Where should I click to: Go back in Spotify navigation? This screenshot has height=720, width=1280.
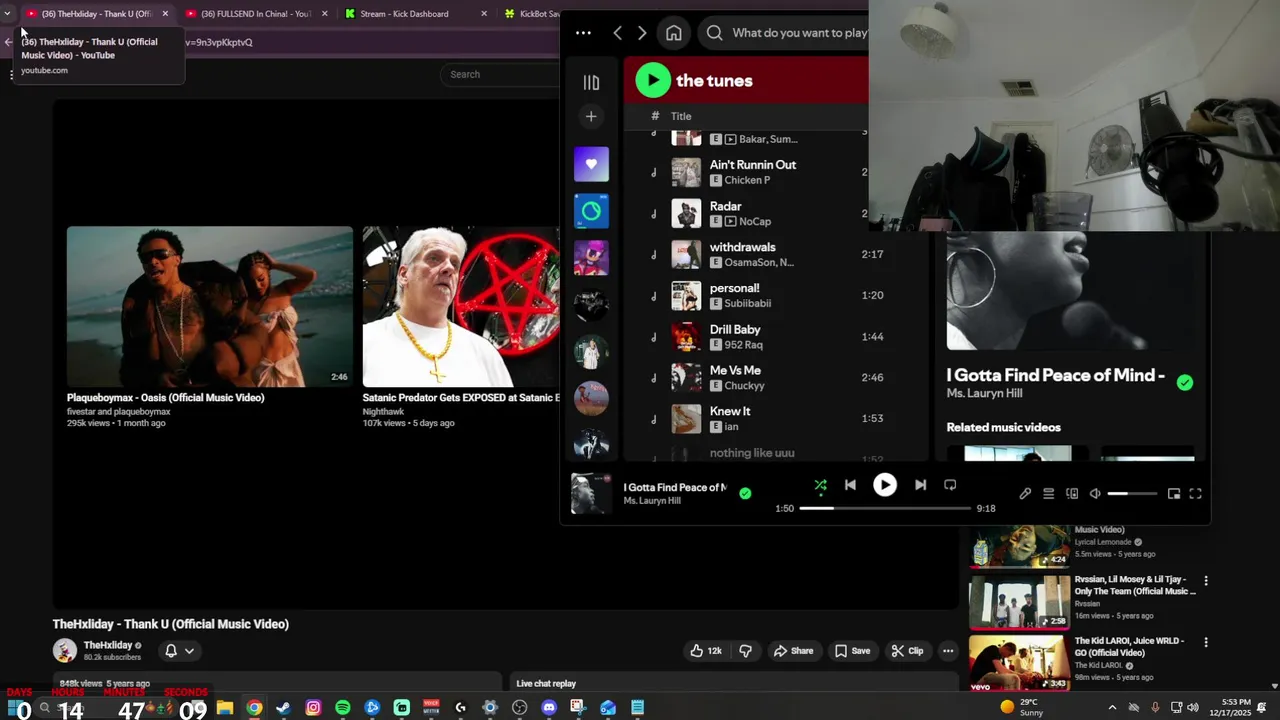click(617, 33)
